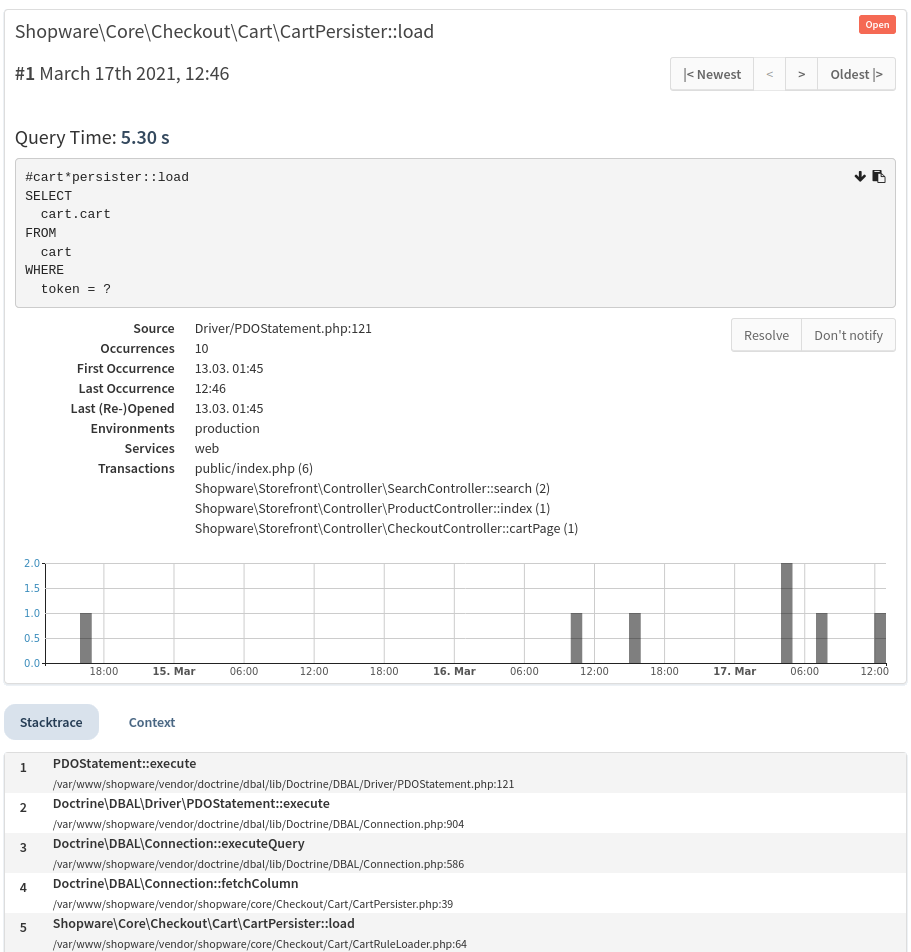This screenshot has height=952, width=911.
Task: Click the First Occurrence value 13.03. 01:45
Action: (x=229, y=369)
